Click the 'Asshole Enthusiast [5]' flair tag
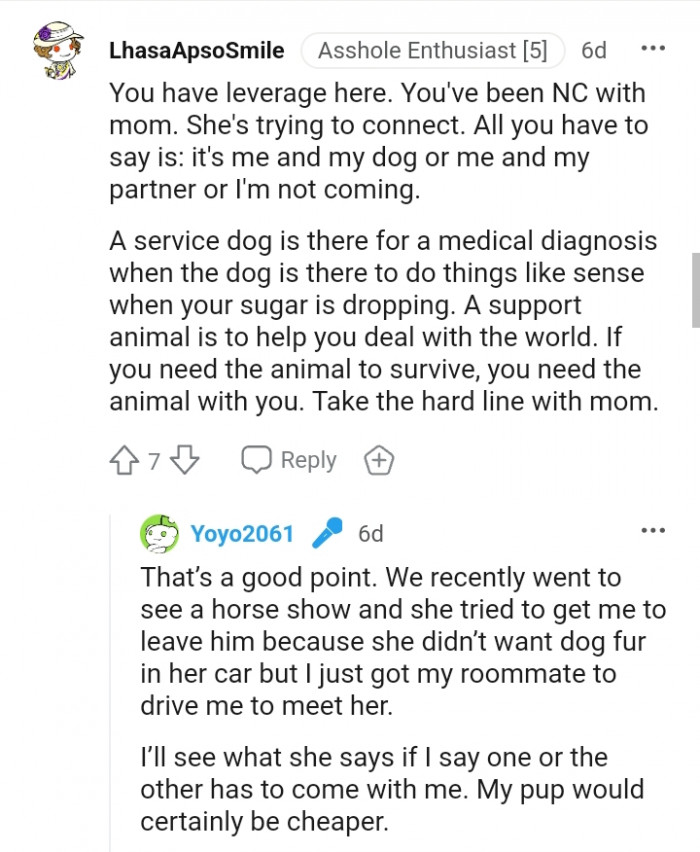Screen dimensions: 700x852 pos(433,50)
